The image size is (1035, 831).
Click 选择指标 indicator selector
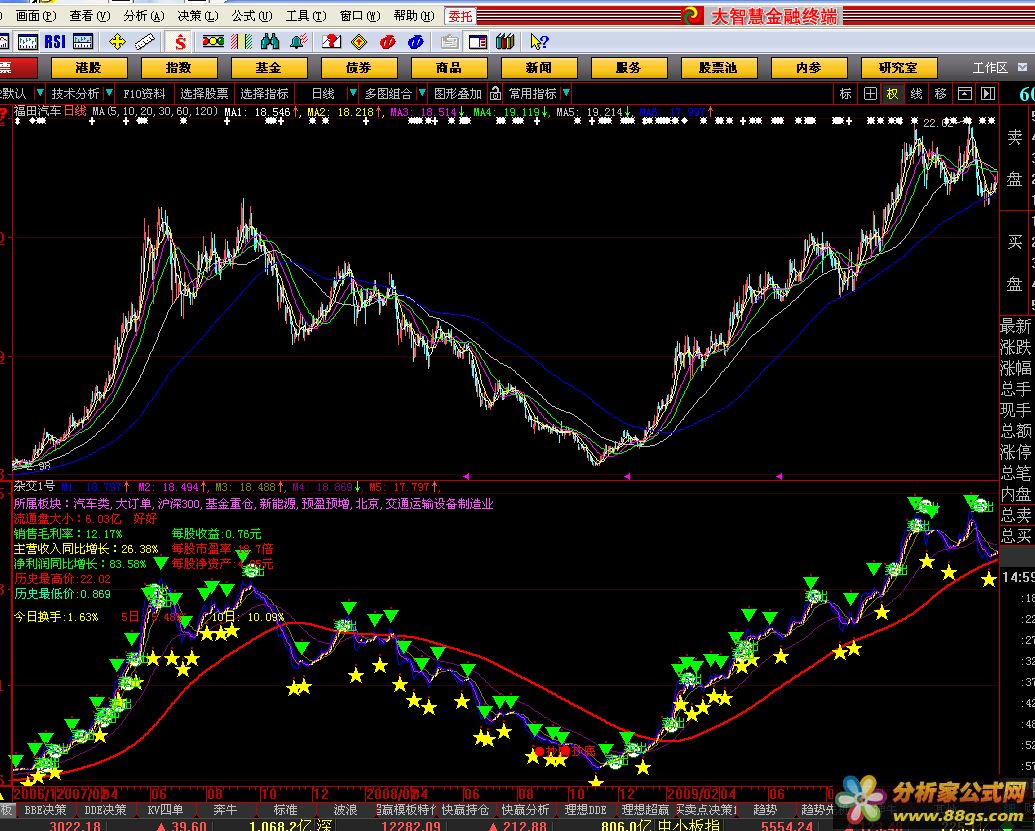point(264,94)
